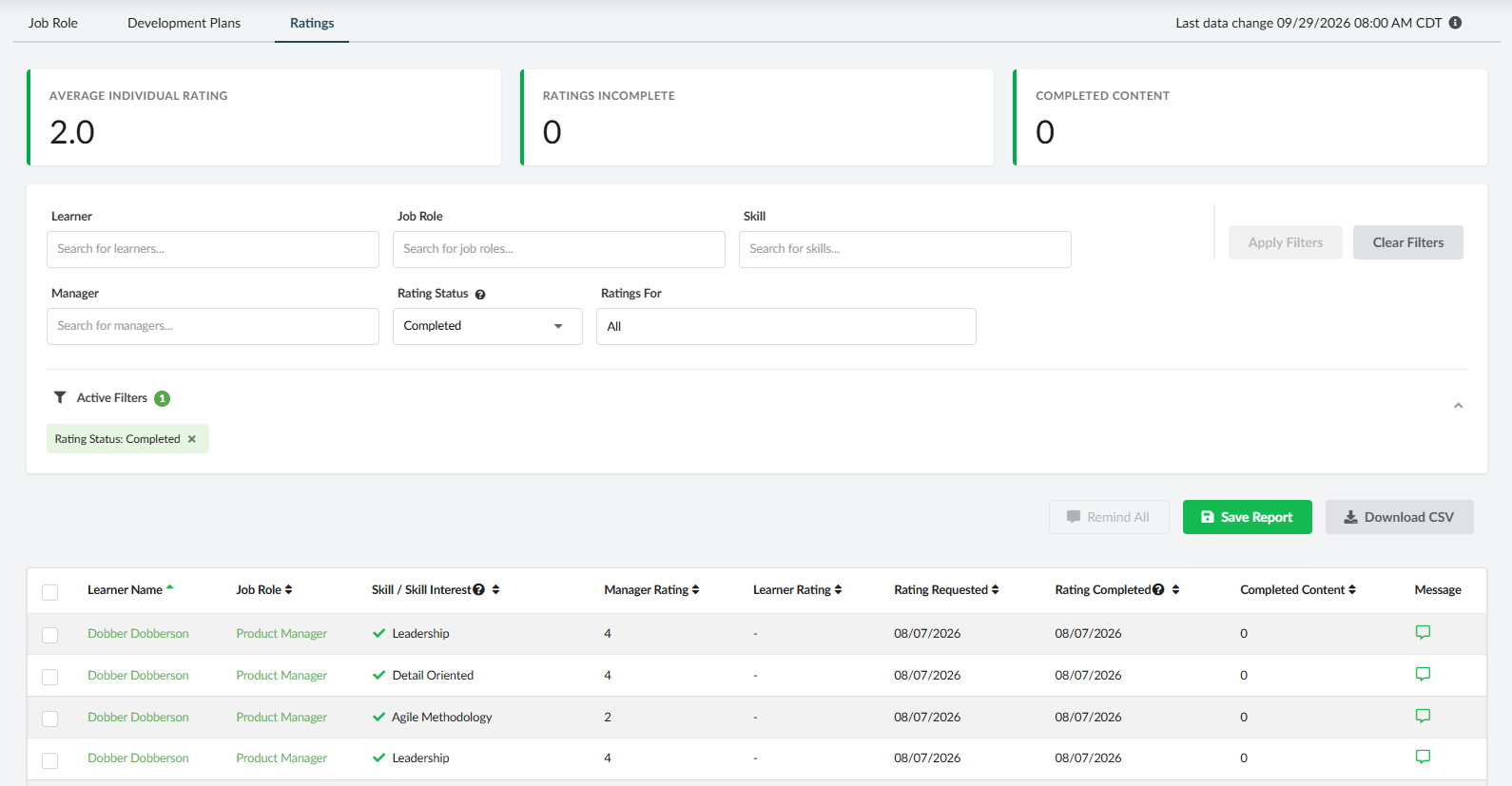Click the info icon beside Last data change
This screenshot has height=786, width=1512.
point(1455,23)
